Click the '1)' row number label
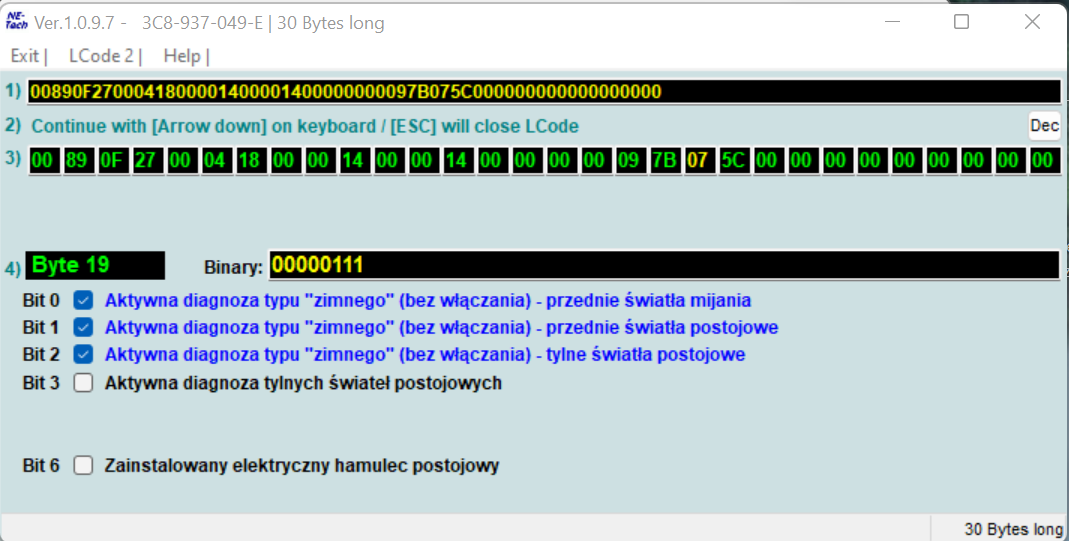Viewport: 1069px width, 541px height. 13,91
